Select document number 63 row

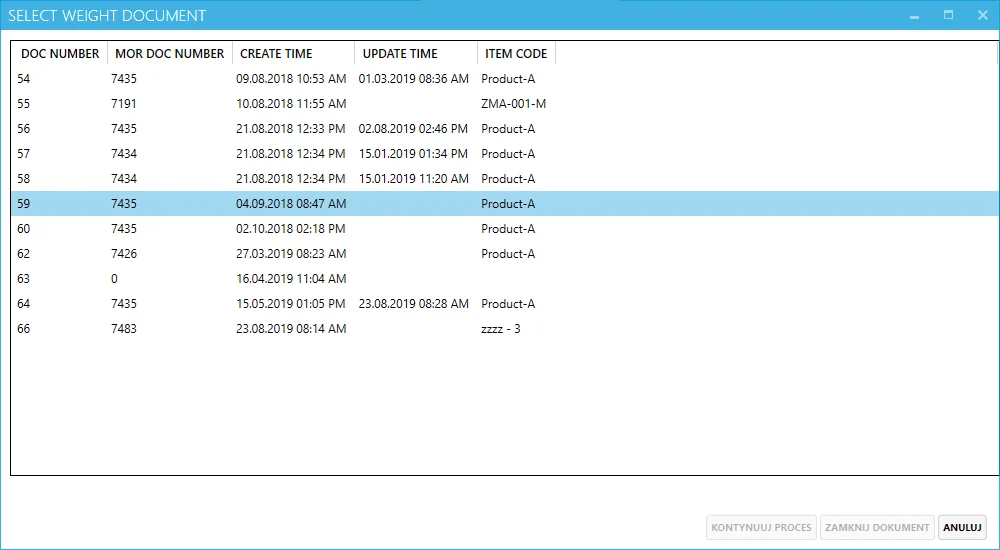pos(505,278)
